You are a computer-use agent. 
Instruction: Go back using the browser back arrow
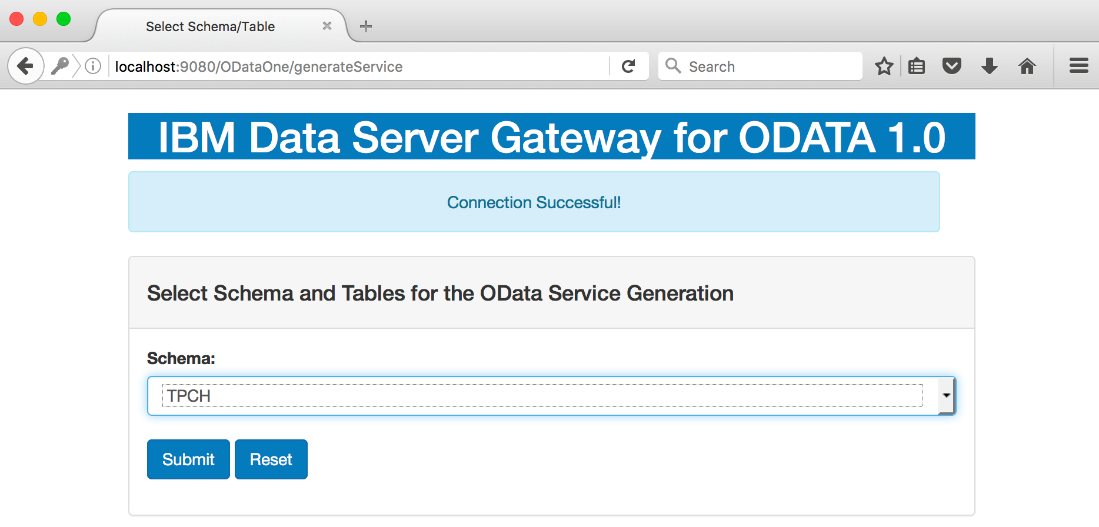pos(25,67)
